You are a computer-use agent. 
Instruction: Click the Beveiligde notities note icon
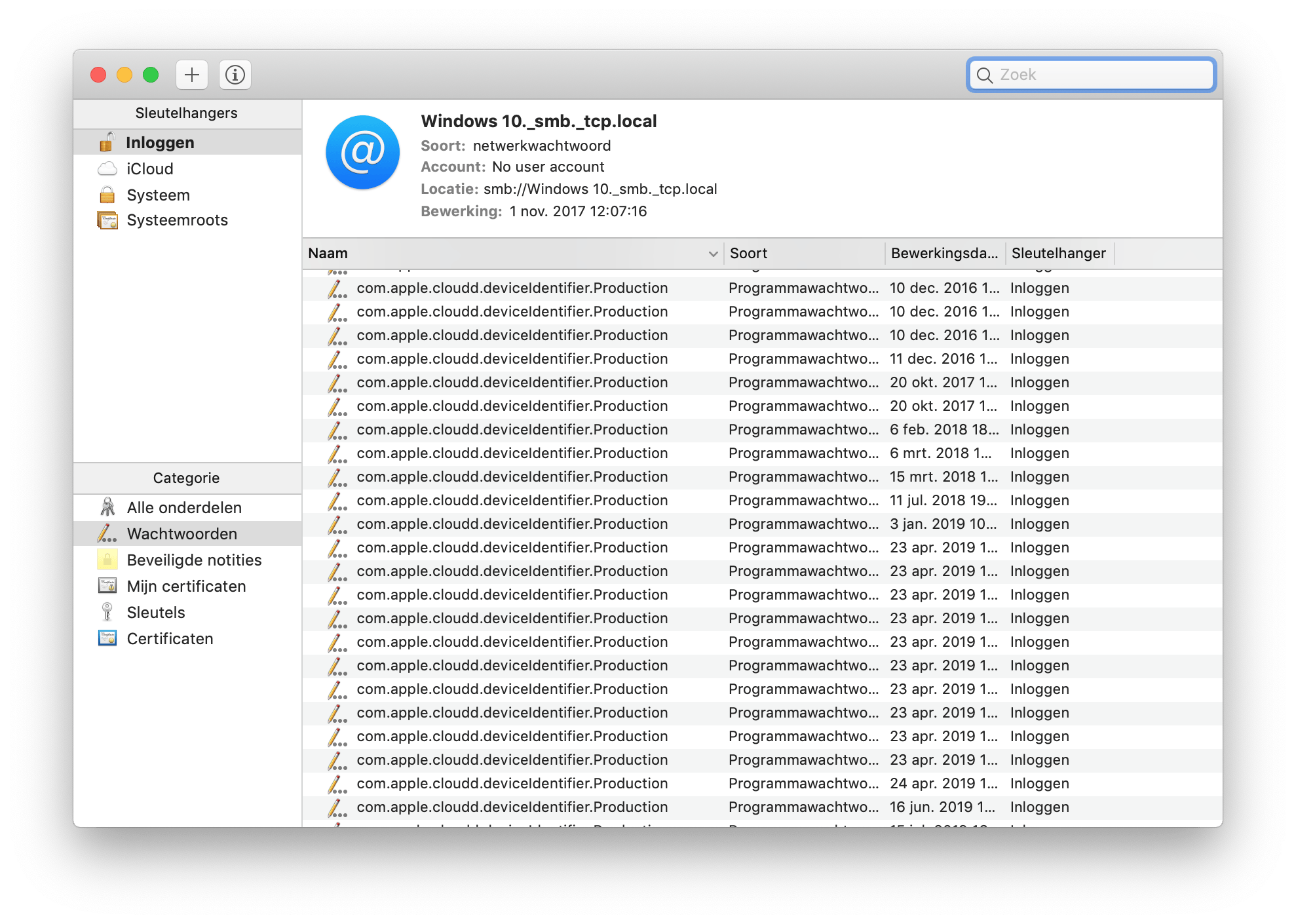click(x=107, y=560)
